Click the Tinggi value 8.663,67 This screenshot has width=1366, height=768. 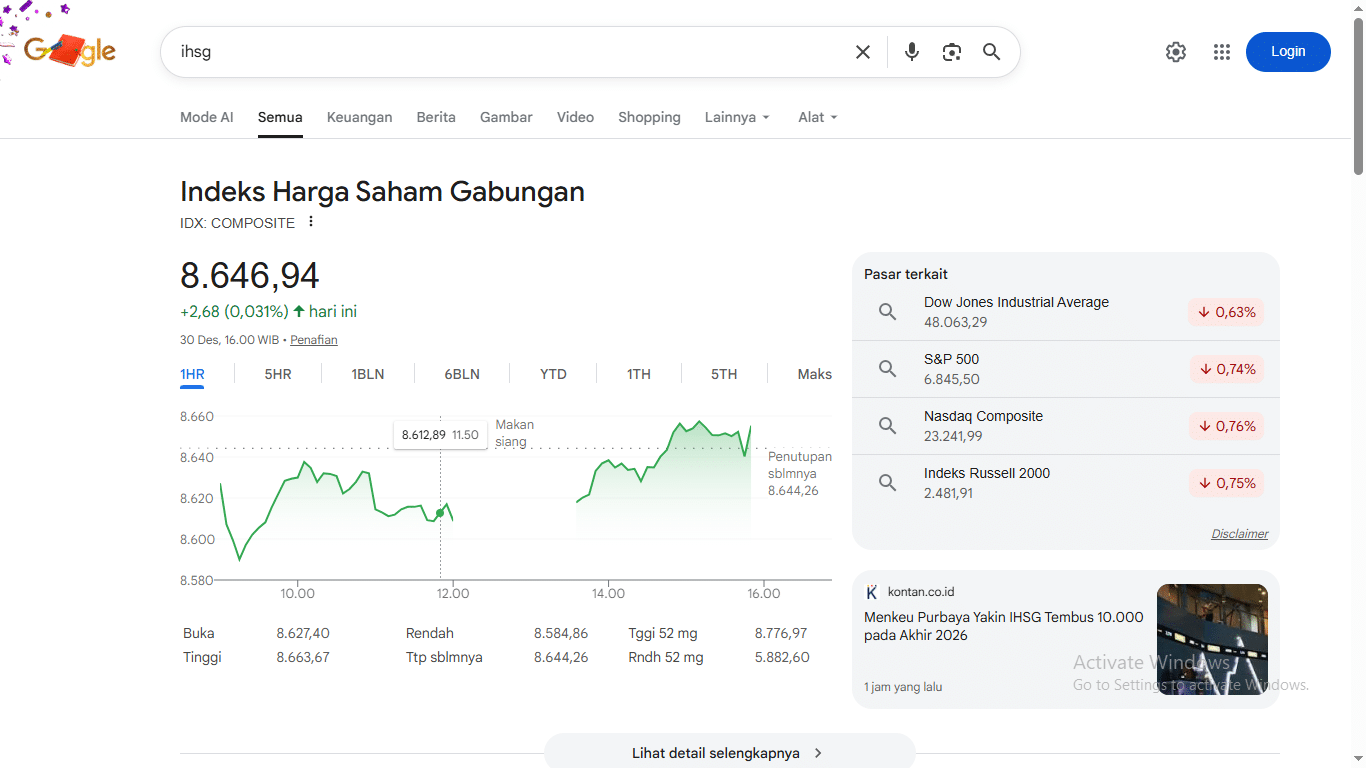coord(303,657)
